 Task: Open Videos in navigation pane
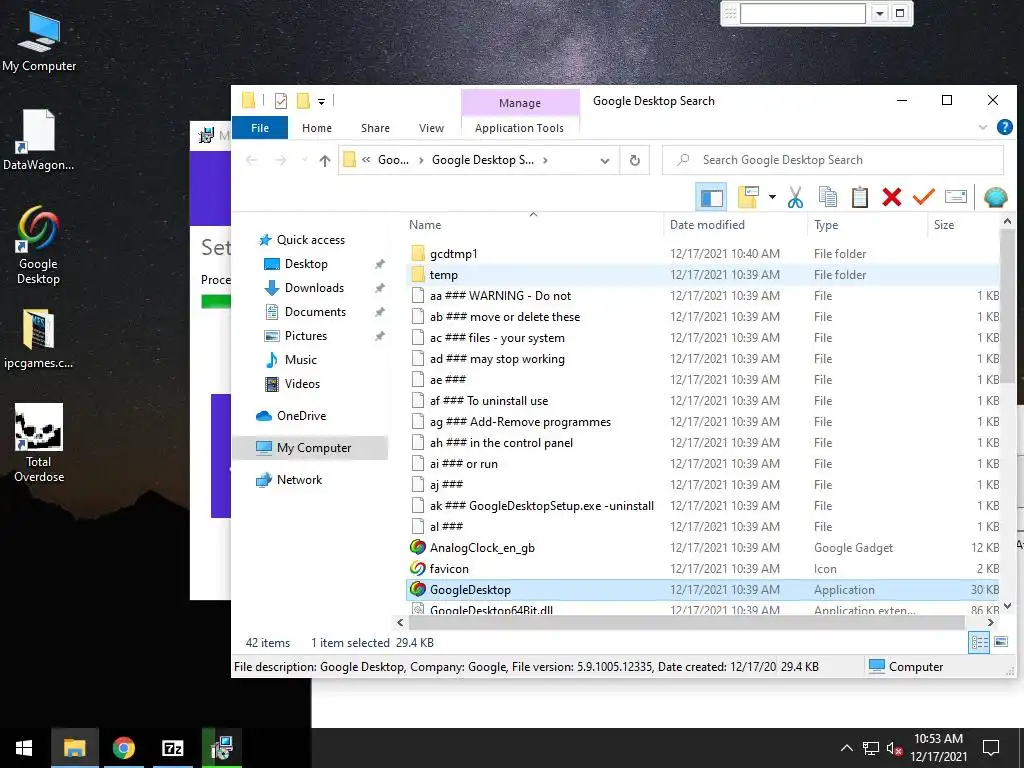tap(302, 384)
